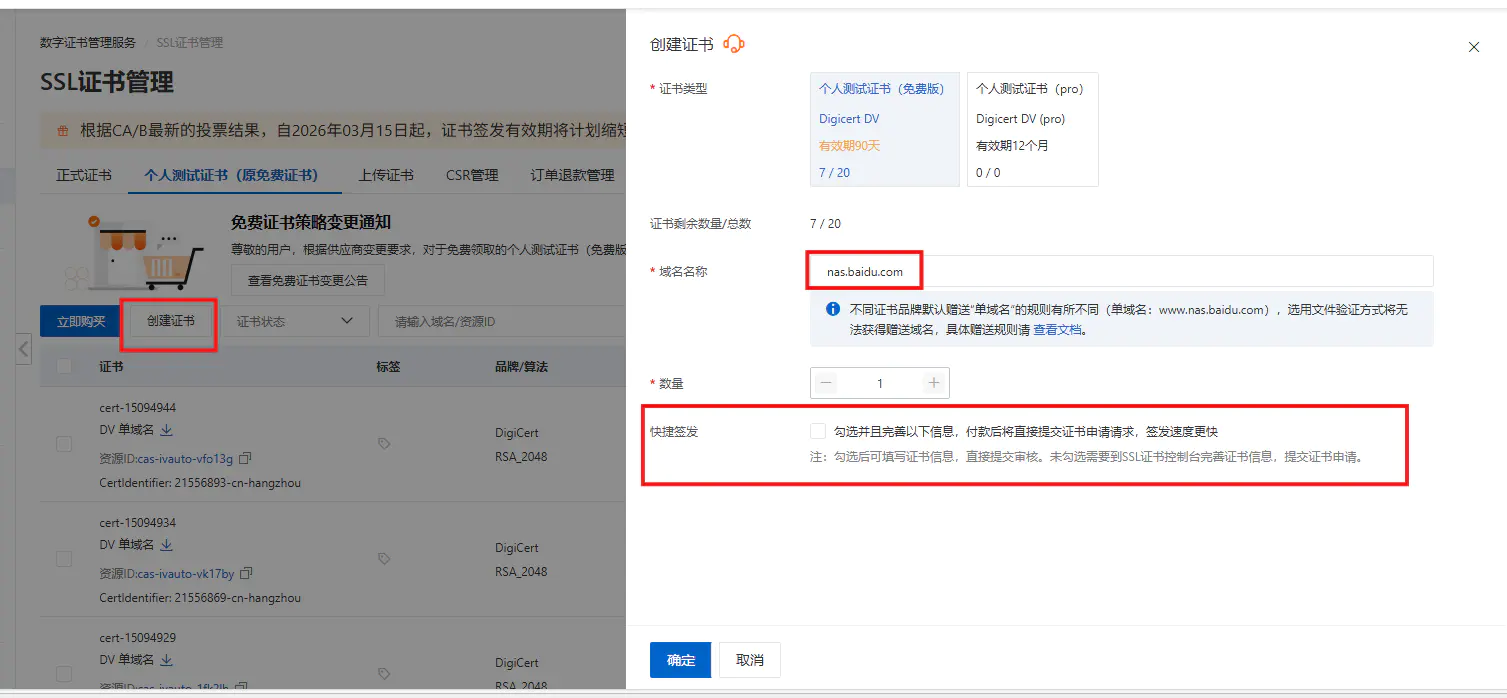Viewport: 1507px width, 698px height.
Task: Click tag icon for cert-15094944 row
Action: (384, 443)
